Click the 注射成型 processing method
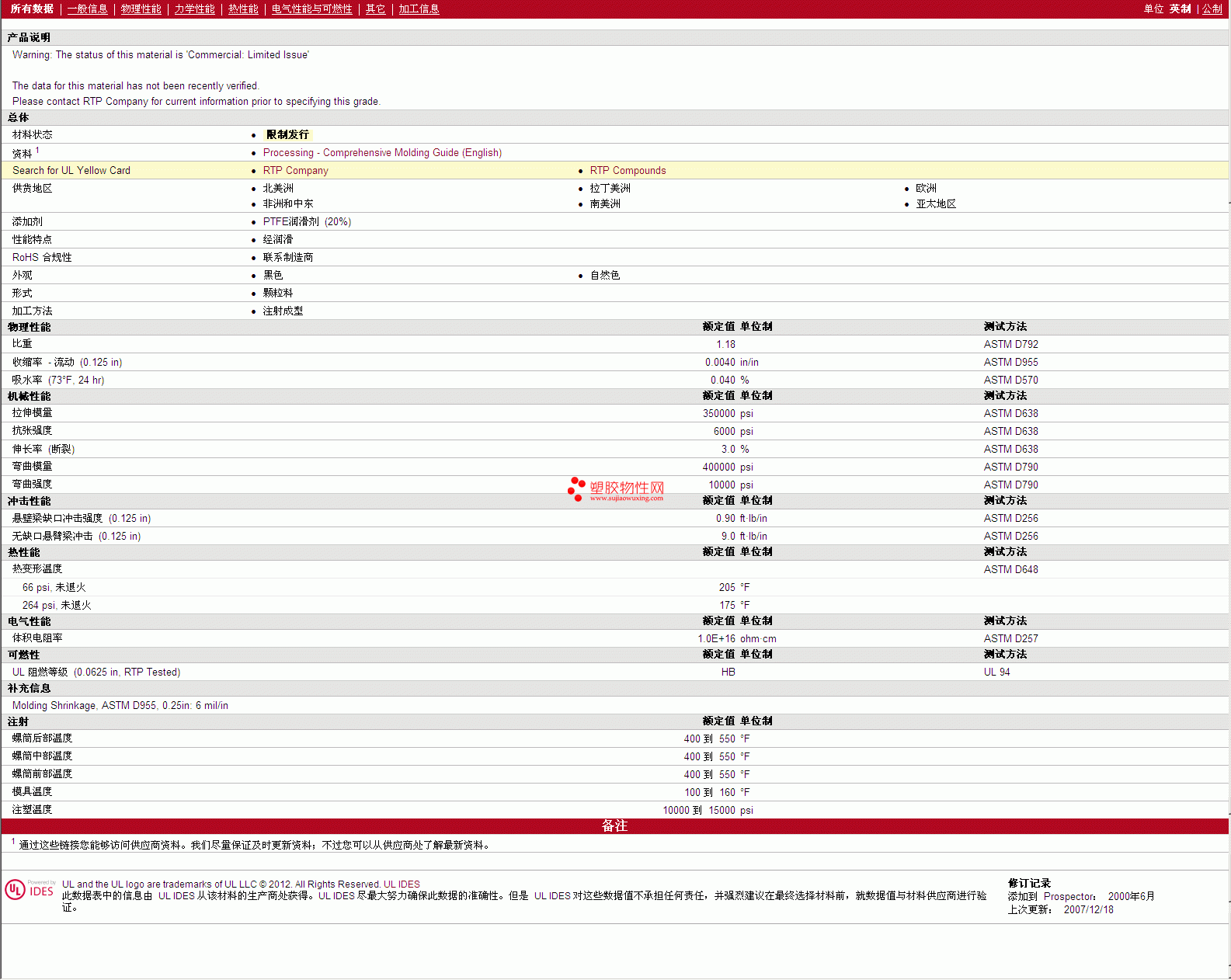1231x980 pixels. 283,311
